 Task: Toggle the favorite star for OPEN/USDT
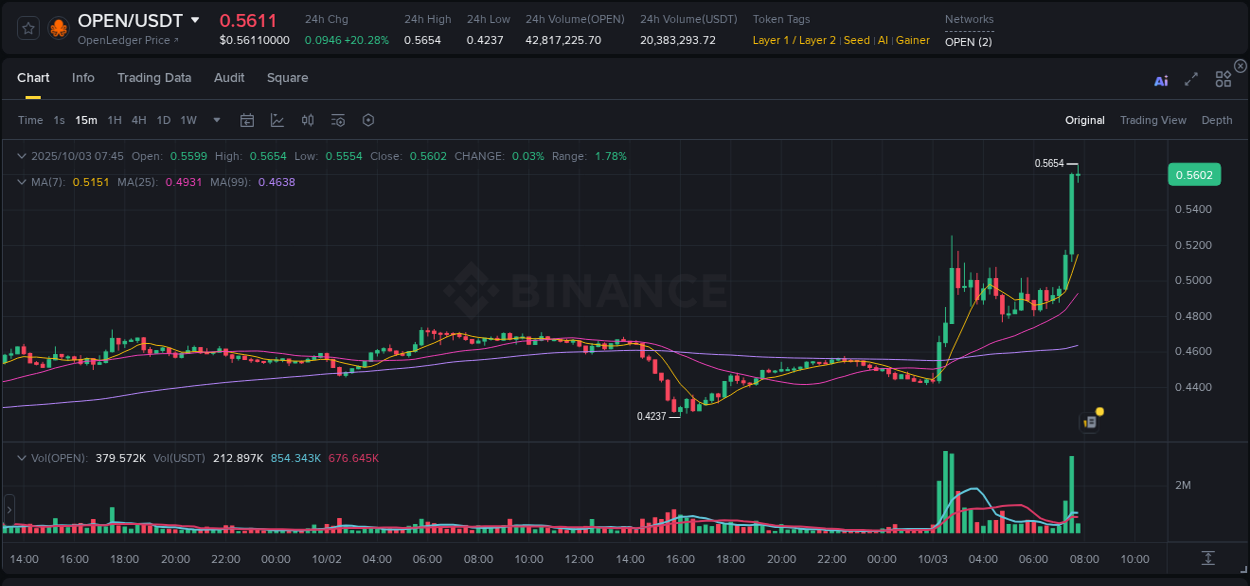tap(28, 28)
